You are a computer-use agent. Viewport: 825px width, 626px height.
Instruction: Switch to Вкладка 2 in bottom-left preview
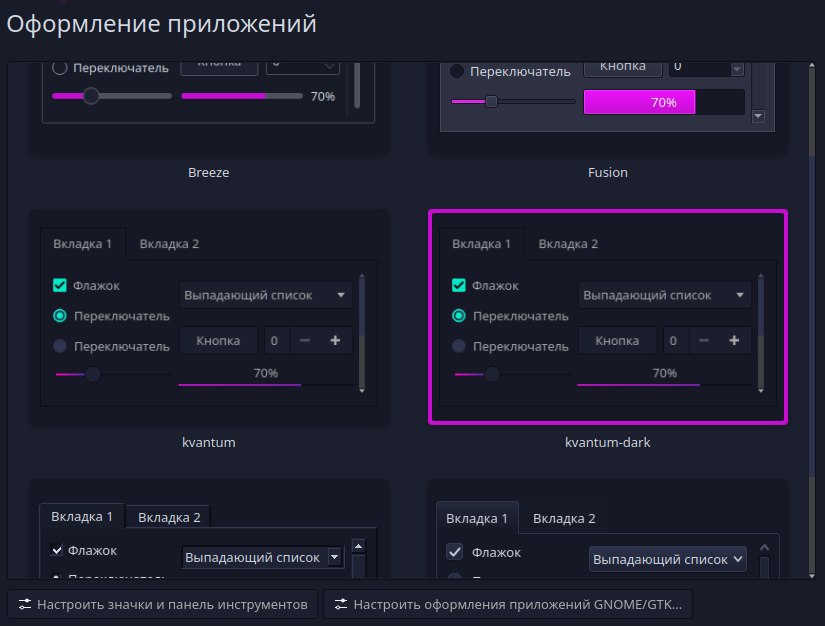169,517
